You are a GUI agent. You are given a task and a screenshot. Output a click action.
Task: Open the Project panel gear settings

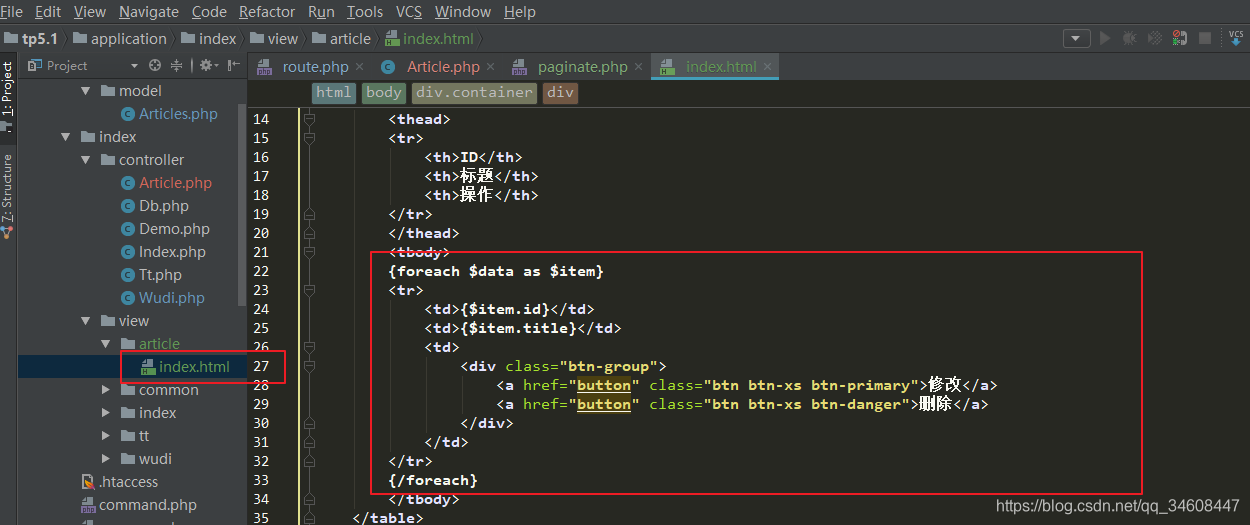pos(207,65)
